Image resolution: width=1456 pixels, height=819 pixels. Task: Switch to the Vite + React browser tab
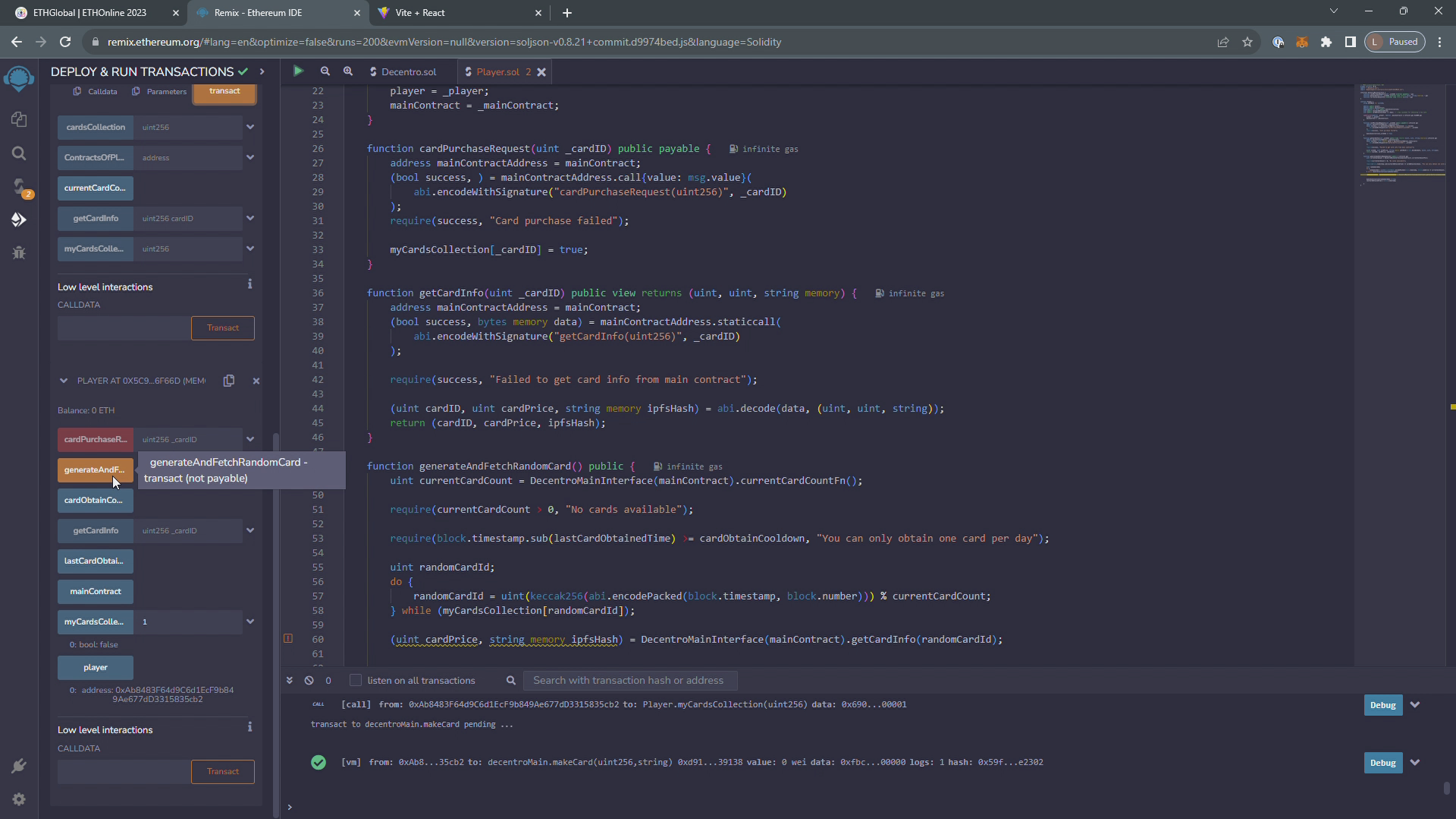point(458,13)
